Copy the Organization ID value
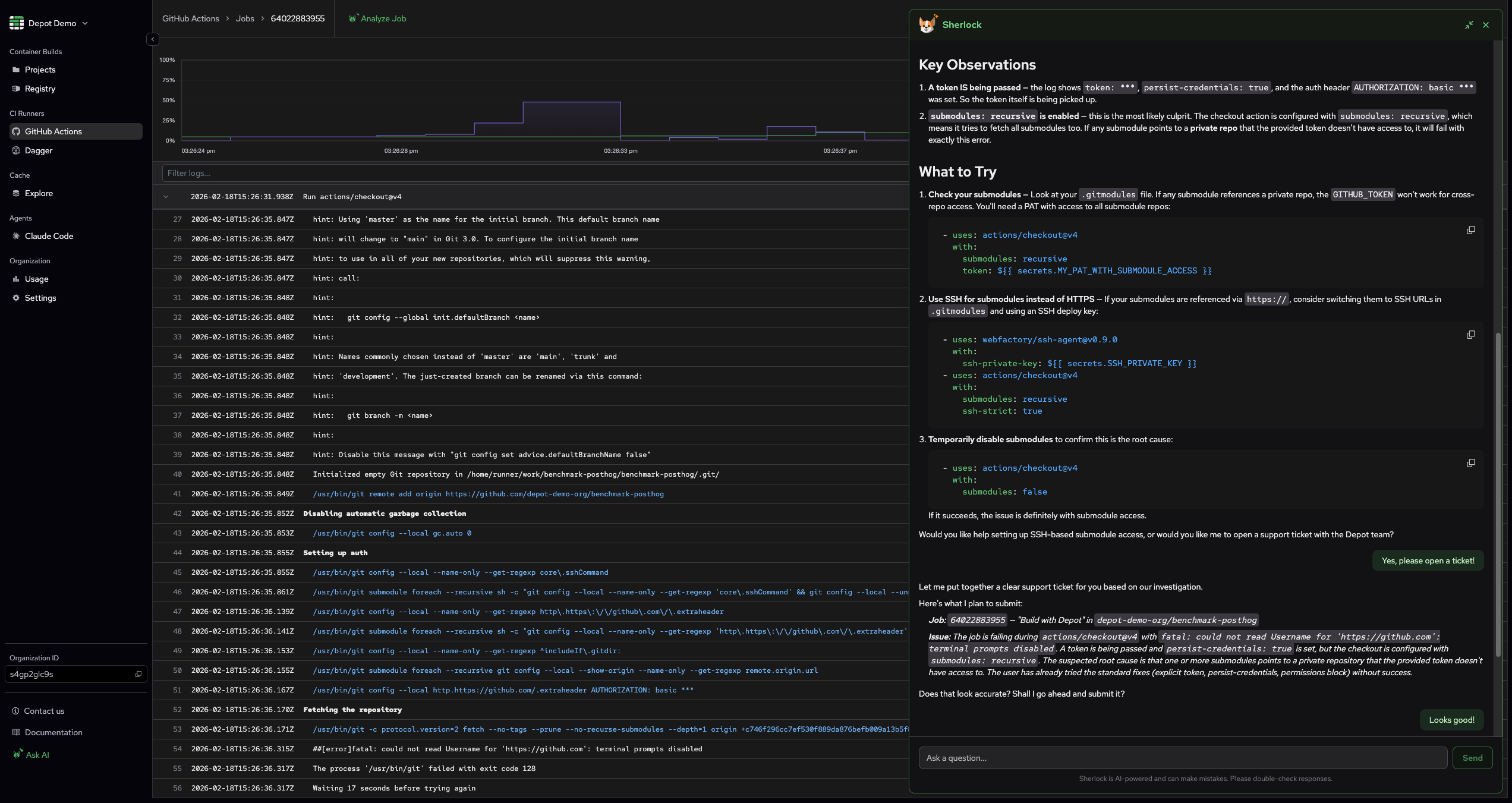Image resolution: width=1512 pixels, height=803 pixels. pos(138,674)
